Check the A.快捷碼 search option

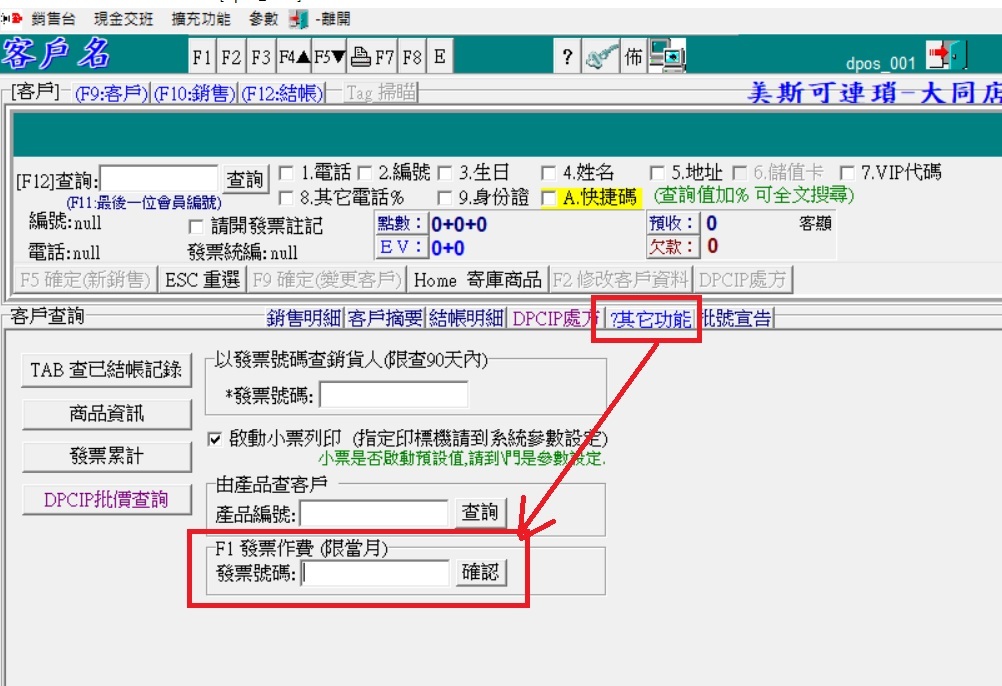pyautogui.click(x=548, y=197)
